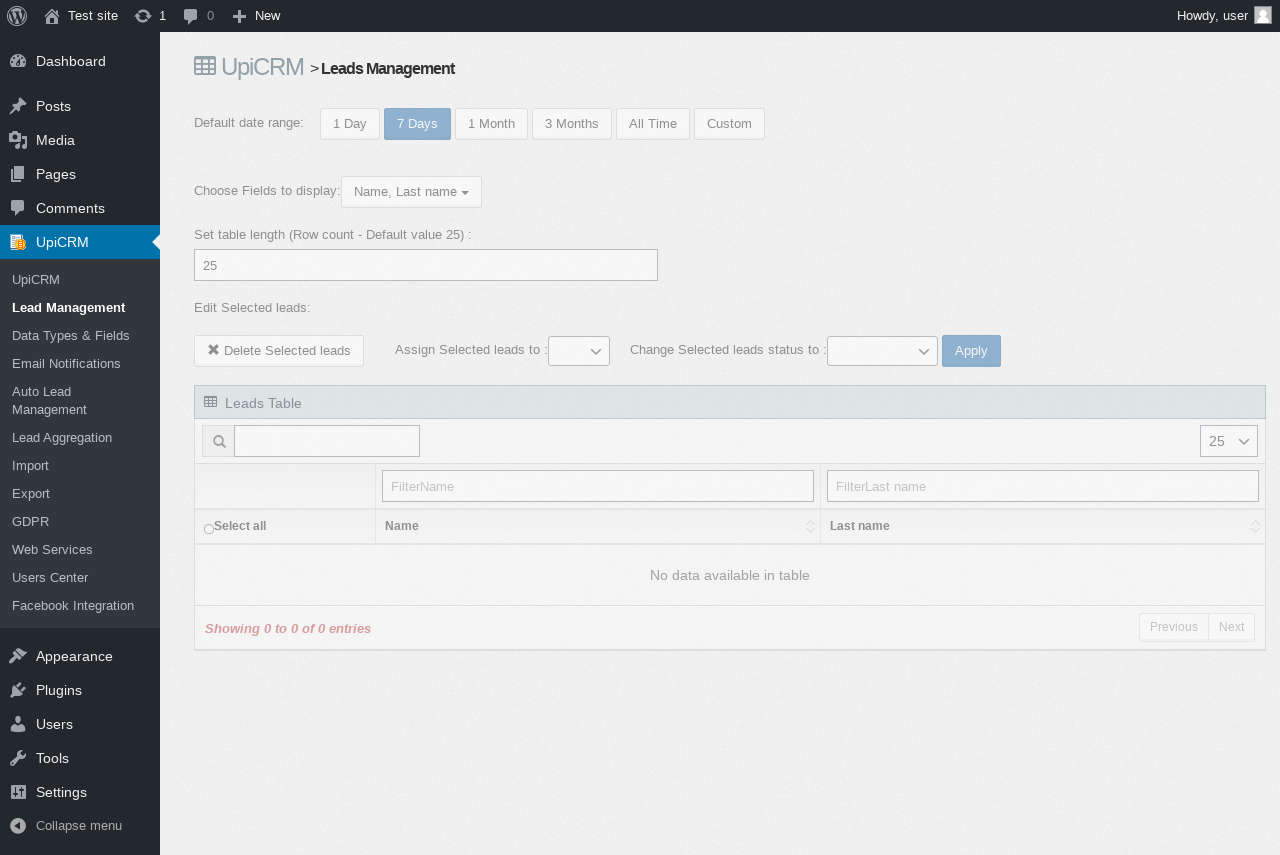Open the updates icon in the admin bar
Screen dimensions: 1280x855
point(143,16)
